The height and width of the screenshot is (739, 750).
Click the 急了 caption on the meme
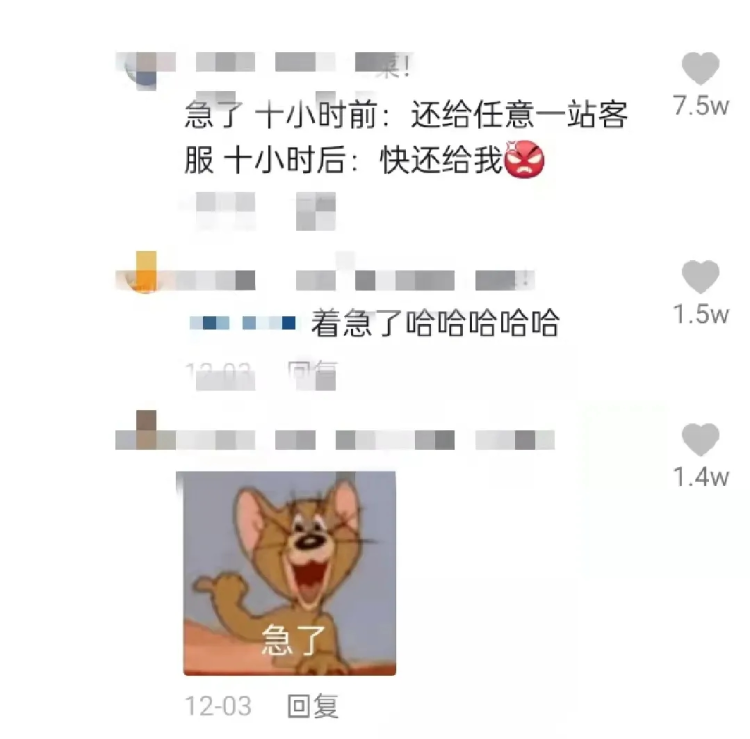[x=293, y=640]
